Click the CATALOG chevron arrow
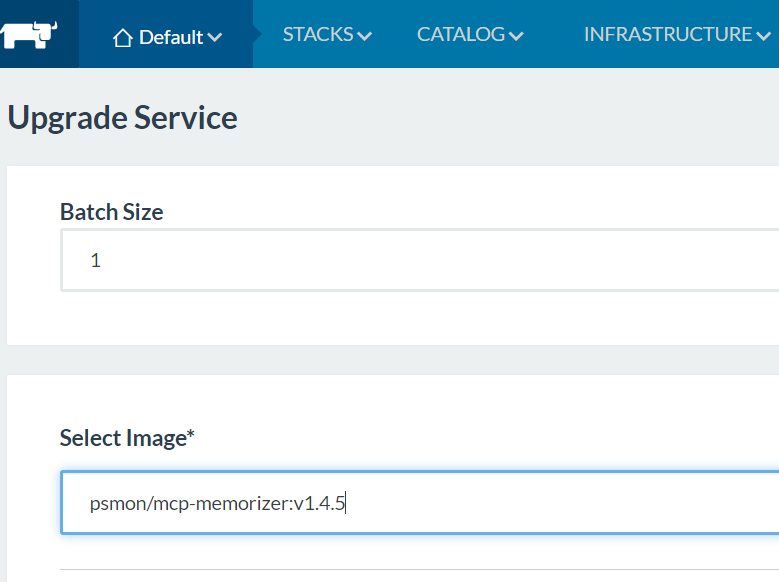The height and width of the screenshot is (582, 779). pos(516,36)
